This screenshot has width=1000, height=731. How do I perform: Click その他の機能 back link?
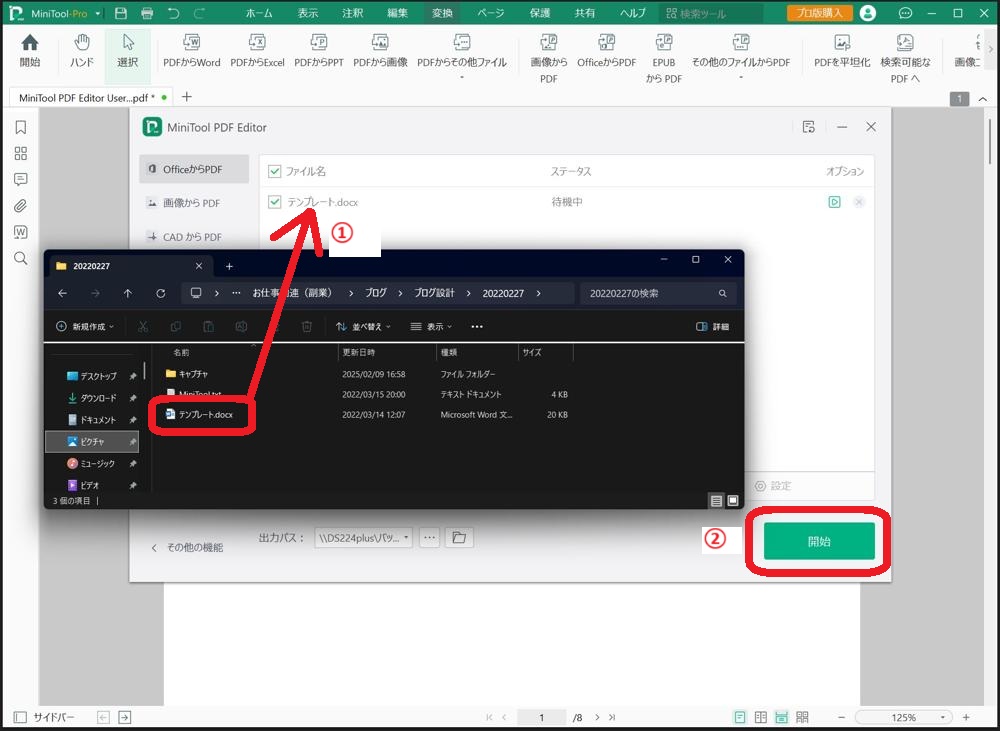(x=188, y=547)
